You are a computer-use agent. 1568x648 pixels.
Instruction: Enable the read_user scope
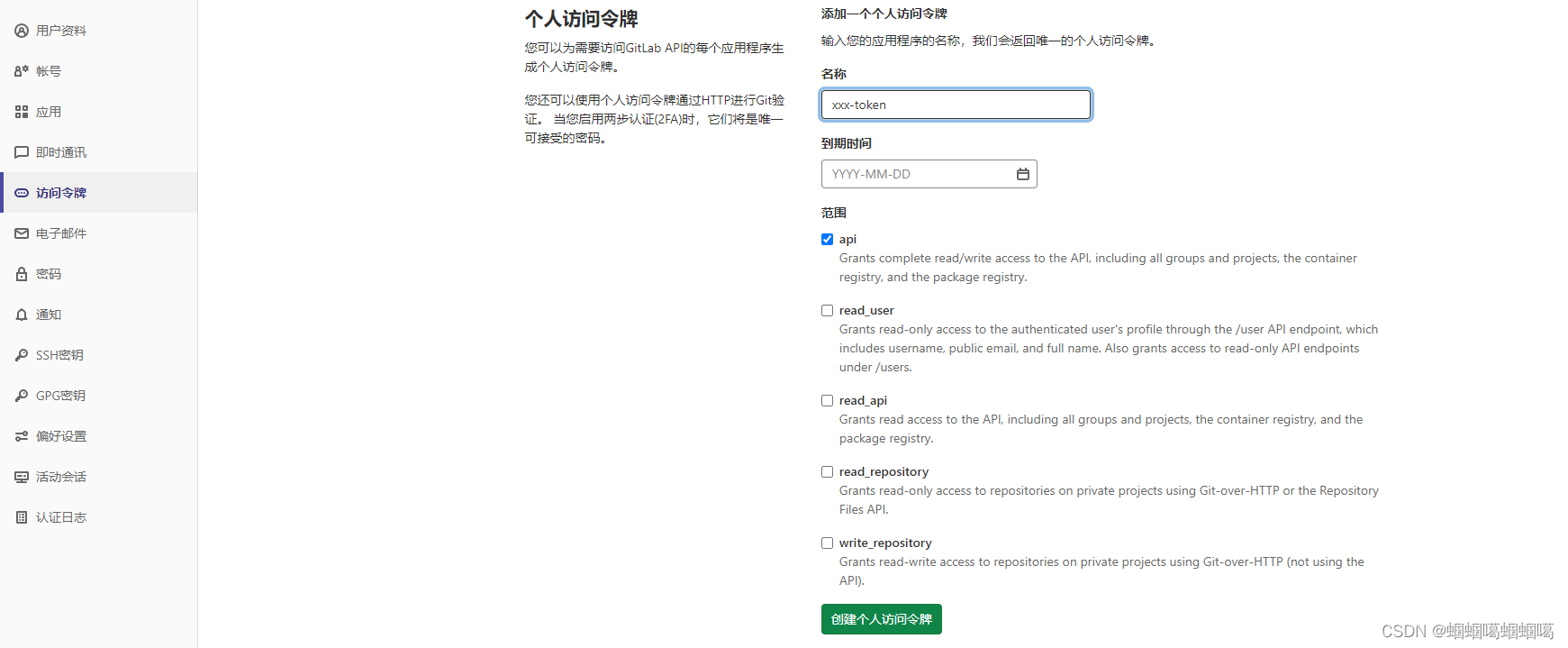click(827, 310)
